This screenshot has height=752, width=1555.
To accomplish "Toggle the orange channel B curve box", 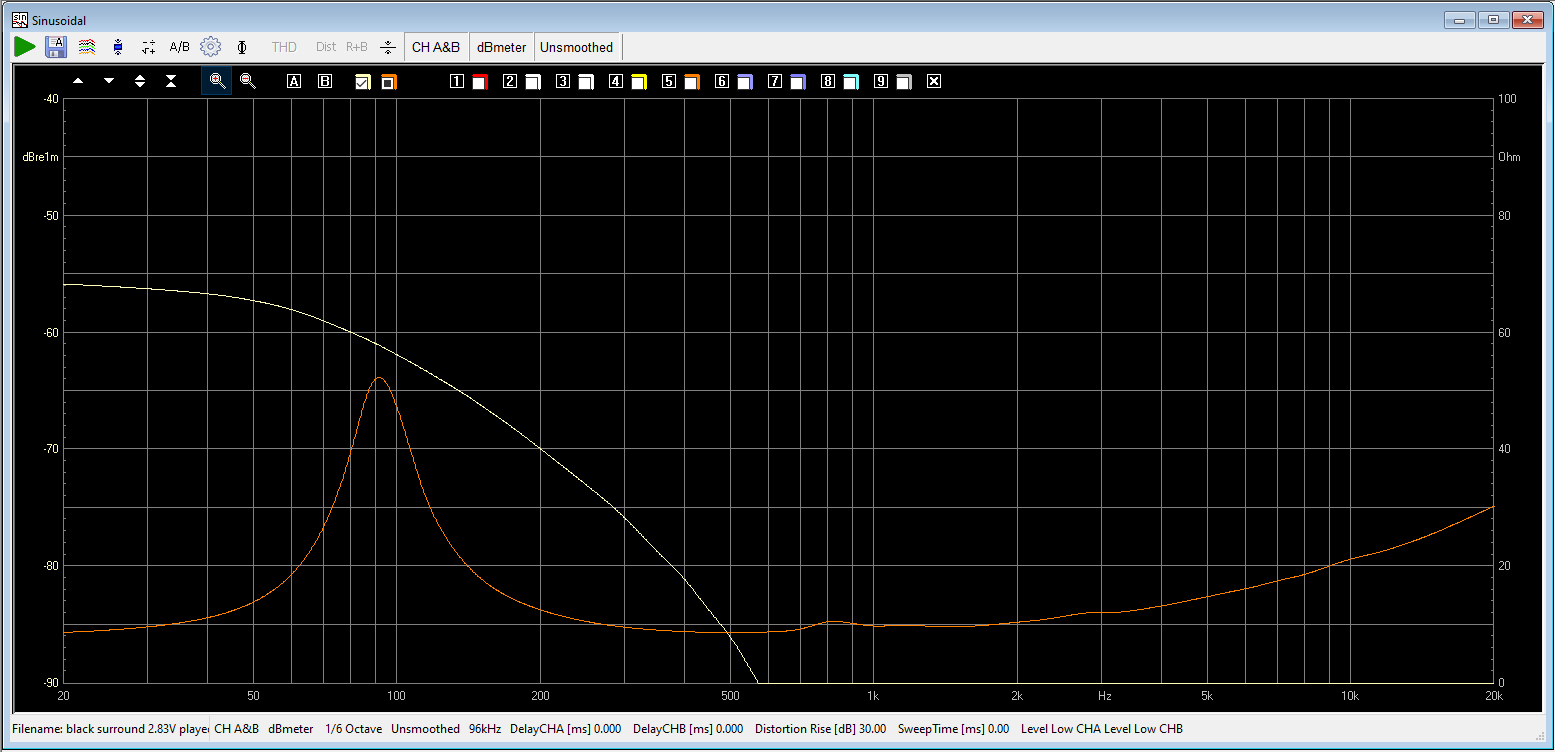I will click(388, 82).
